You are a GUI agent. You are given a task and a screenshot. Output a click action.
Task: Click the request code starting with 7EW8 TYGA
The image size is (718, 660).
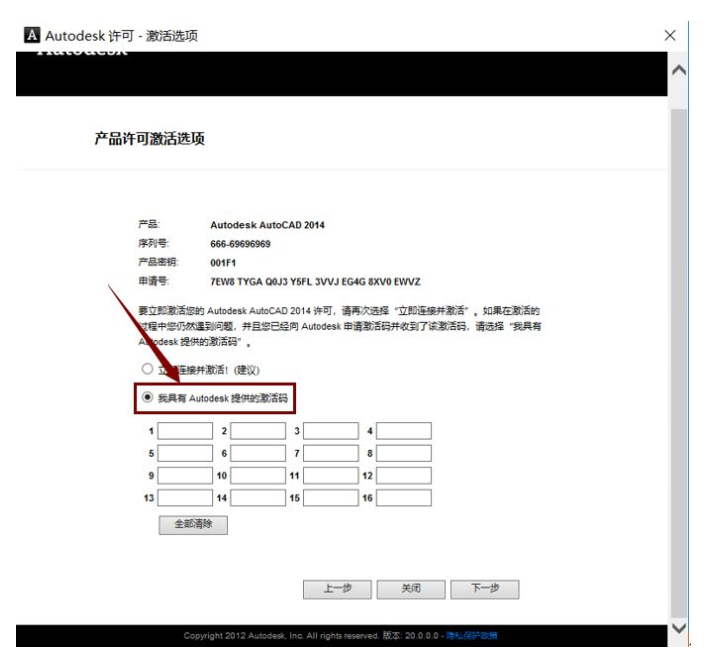coord(315,282)
